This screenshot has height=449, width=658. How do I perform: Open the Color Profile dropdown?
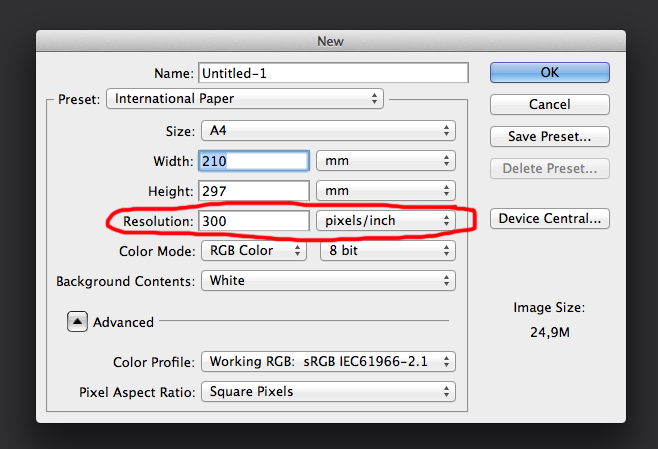coord(327,361)
